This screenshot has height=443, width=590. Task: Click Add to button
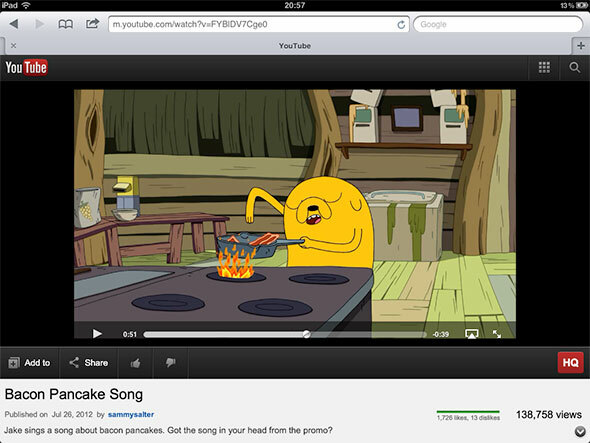pos(29,363)
